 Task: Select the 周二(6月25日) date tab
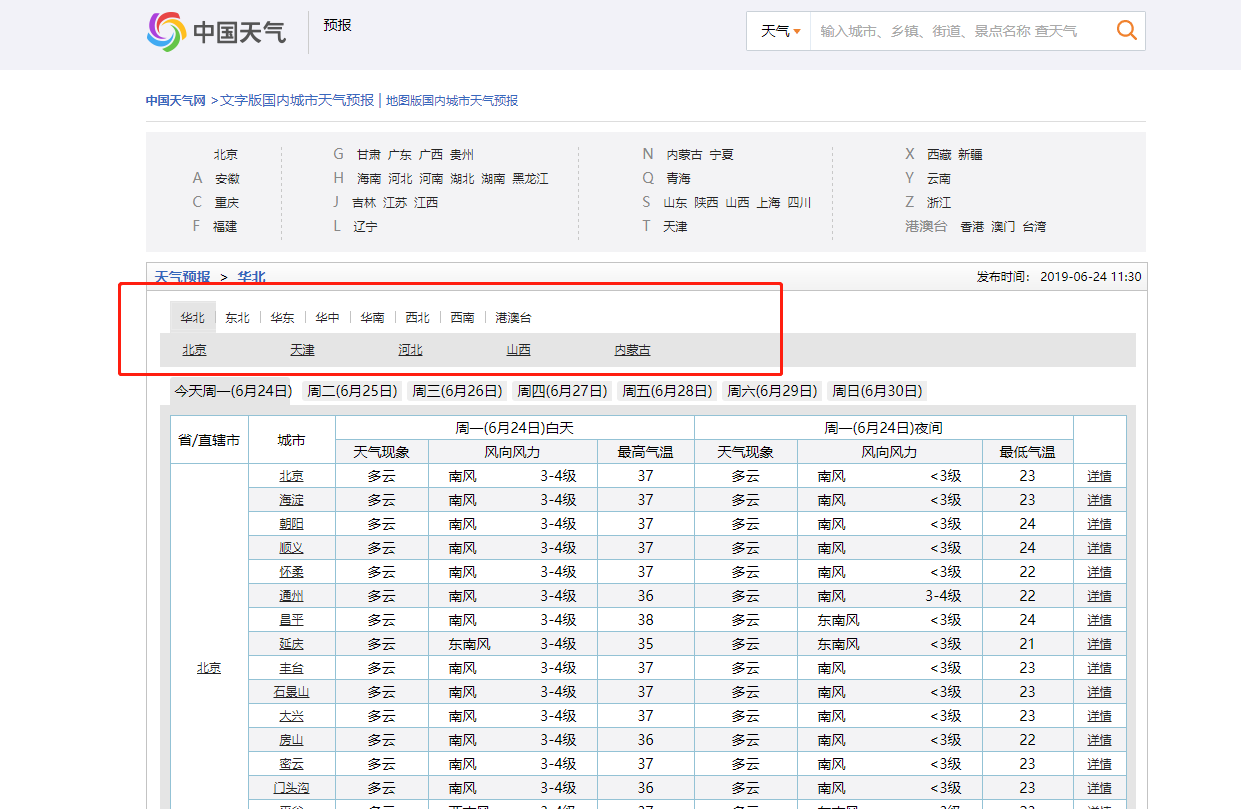(352, 391)
